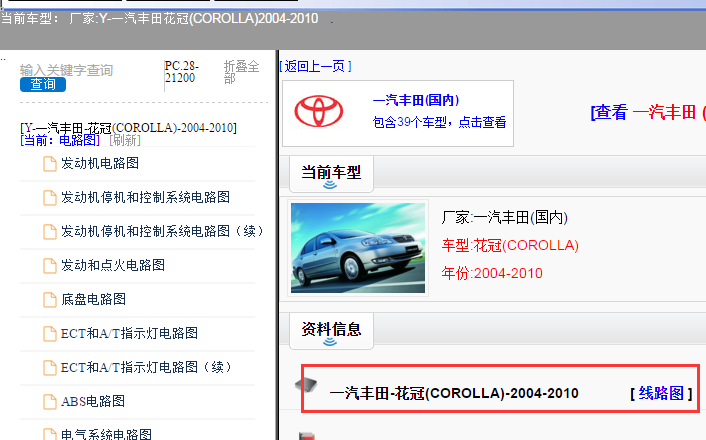
Task: Open 发动和点火电路图 entry
Action: [113, 265]
